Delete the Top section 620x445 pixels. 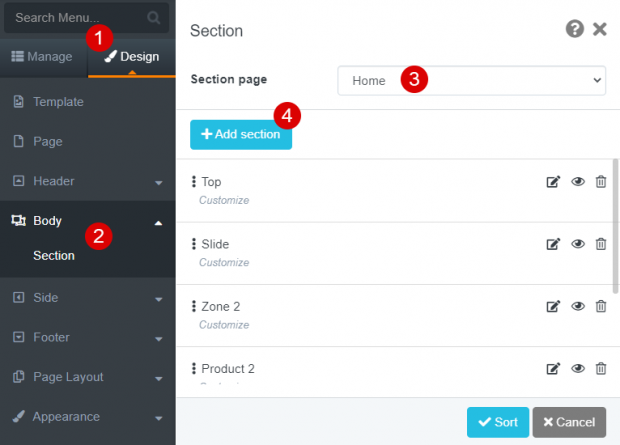(x=601, y=182)
